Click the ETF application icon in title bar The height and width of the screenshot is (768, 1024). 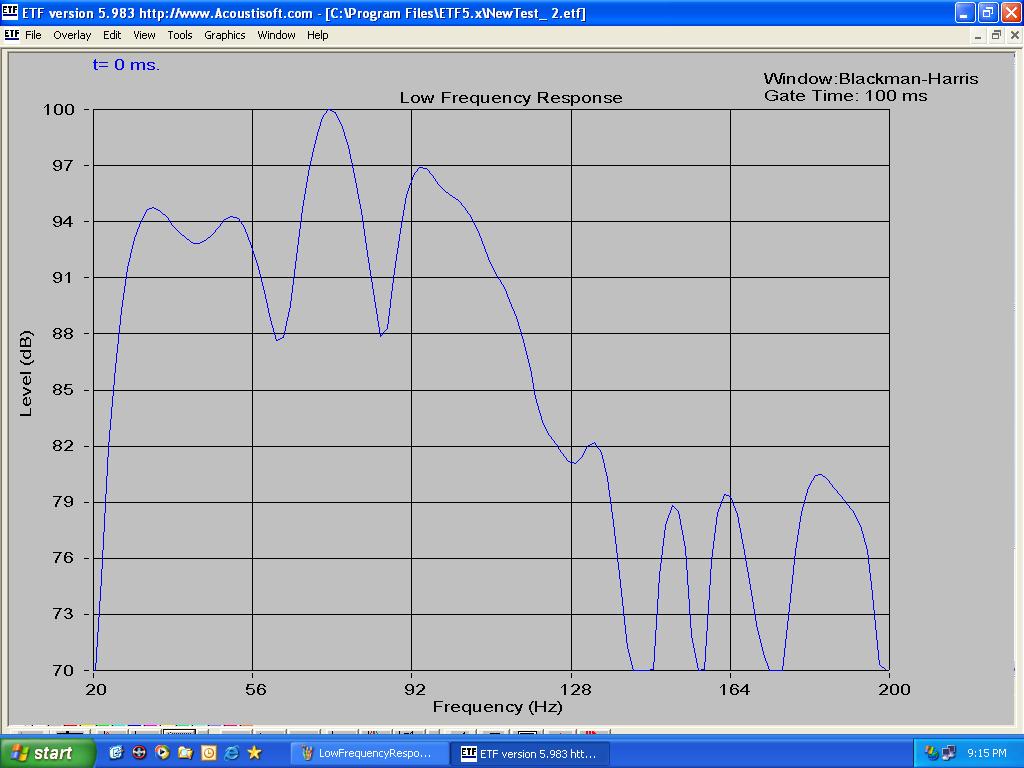[x=10, y=13]
